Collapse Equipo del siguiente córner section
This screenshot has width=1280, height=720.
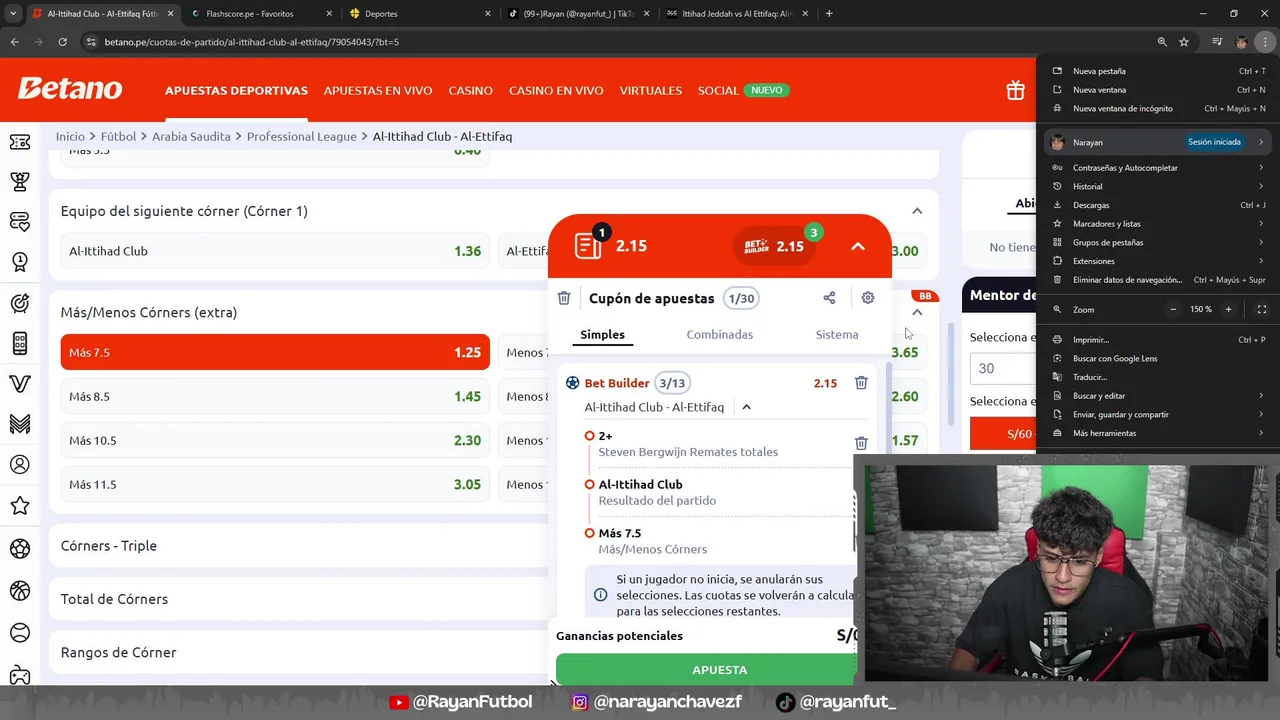click(917, 211)
